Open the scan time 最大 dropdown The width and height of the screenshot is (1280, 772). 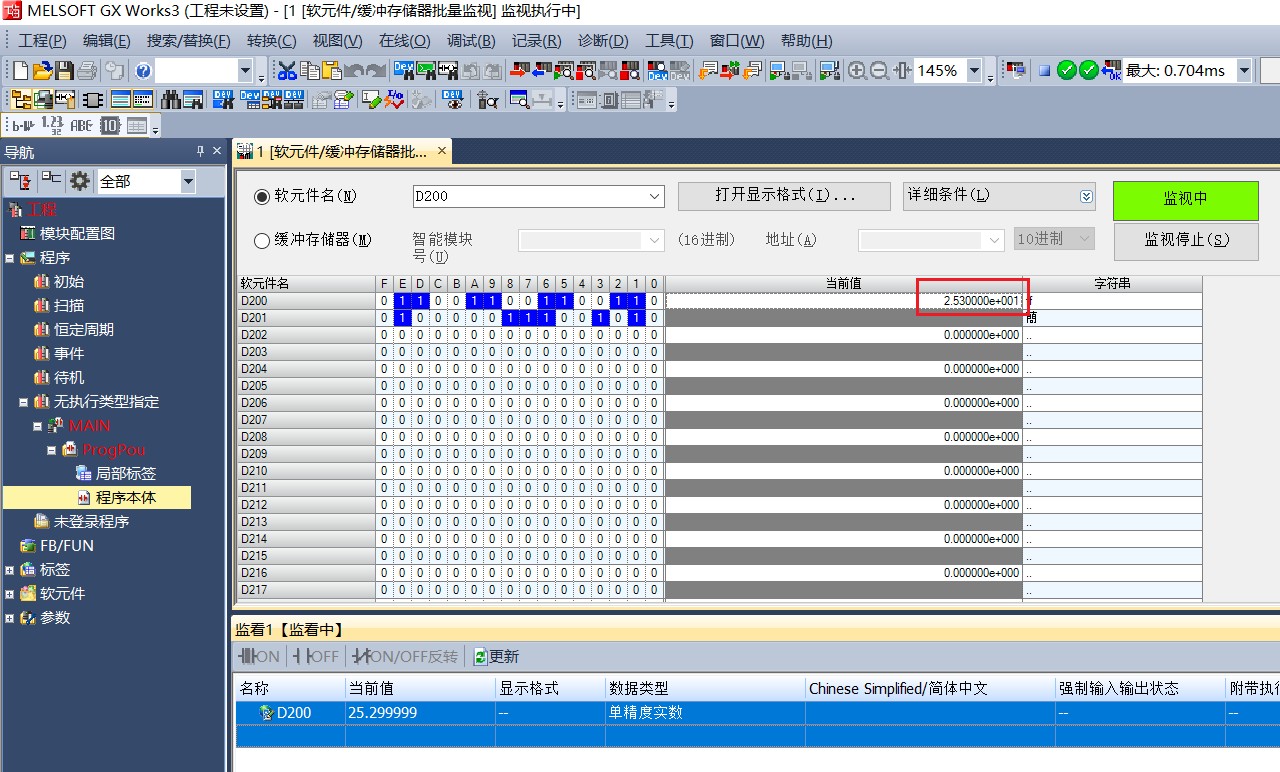click(1244, 71)
